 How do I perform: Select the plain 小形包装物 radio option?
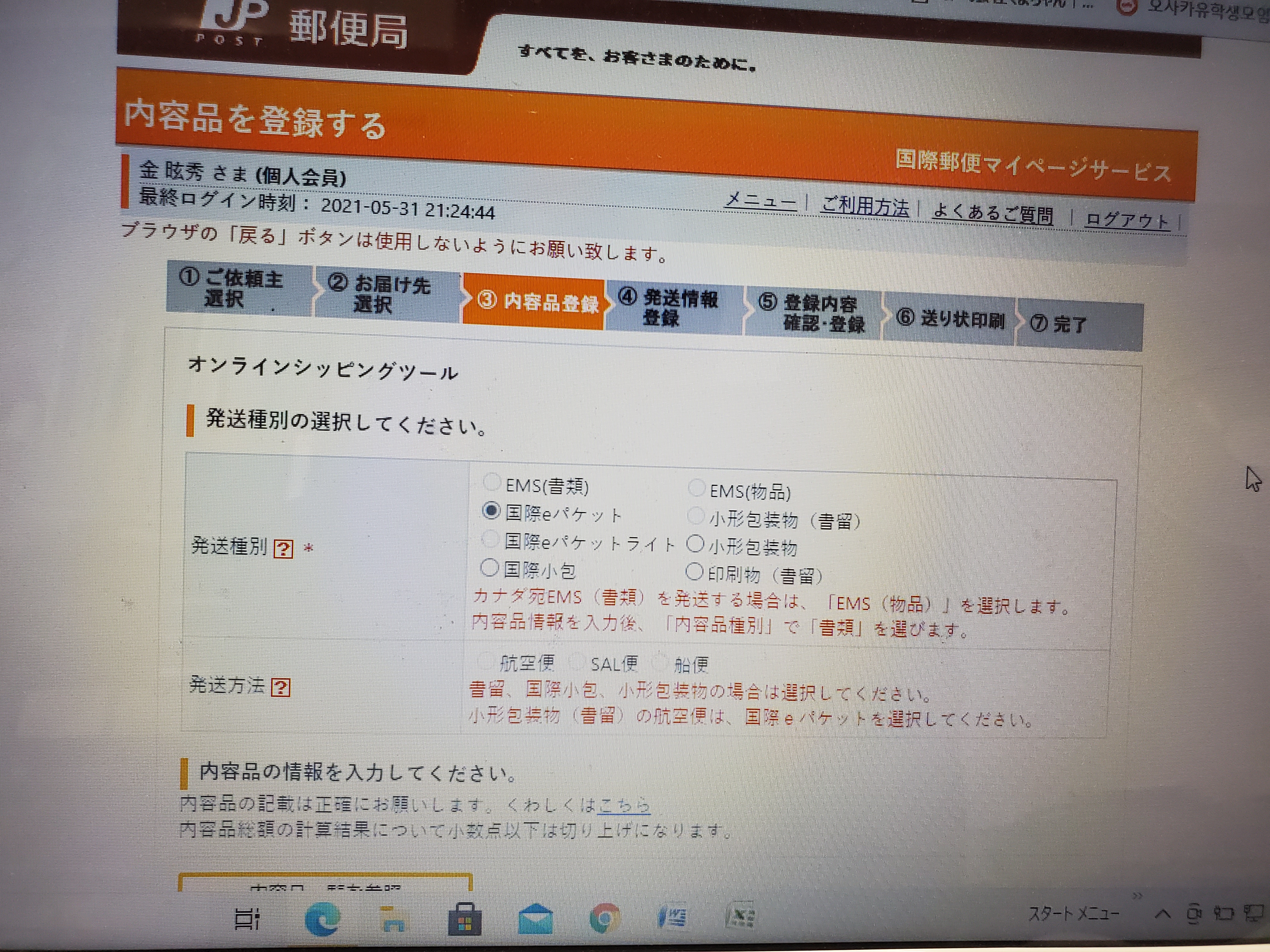tap(695, 543)
